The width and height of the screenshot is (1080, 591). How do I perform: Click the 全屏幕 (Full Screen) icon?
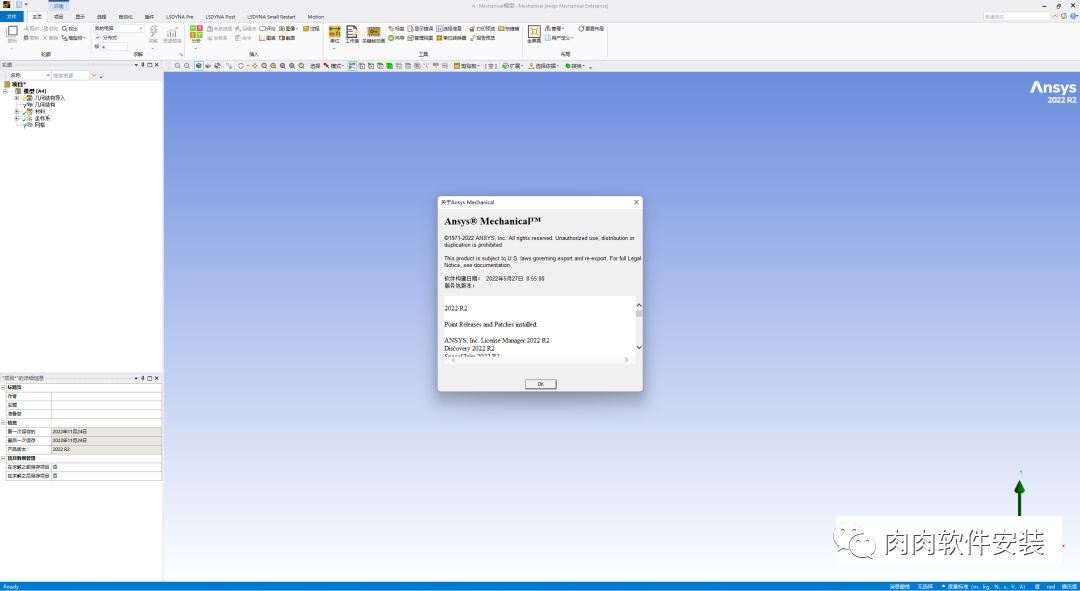534,34
